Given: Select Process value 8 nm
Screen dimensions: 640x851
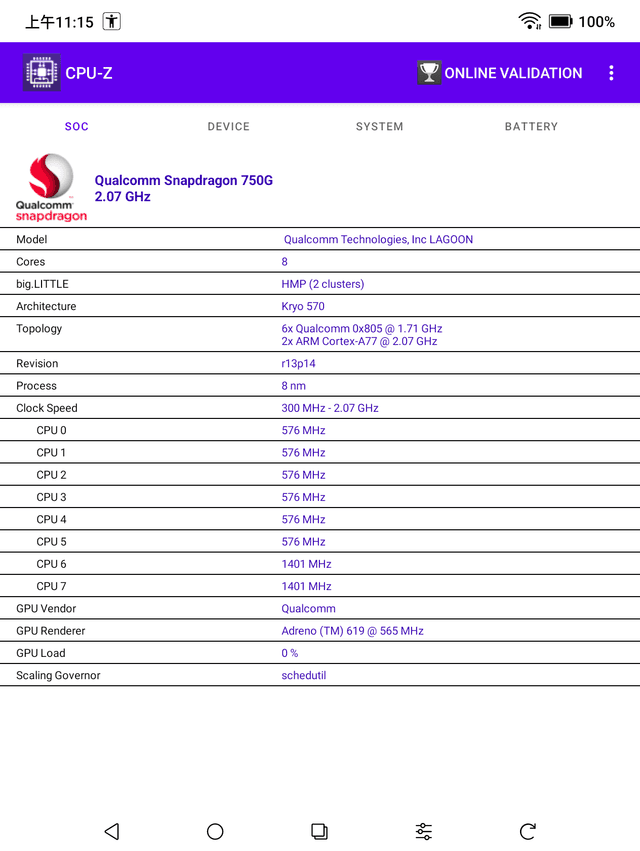Looking at the screenshot, I should tap(294, 386).
